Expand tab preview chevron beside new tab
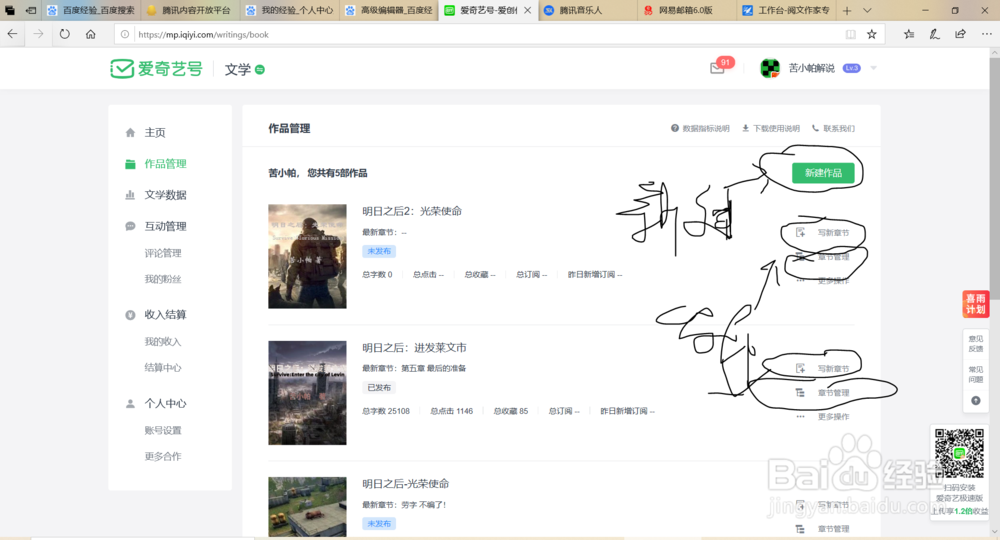The width and height of the screenshot is (1000, 540). tap(867, 10)
